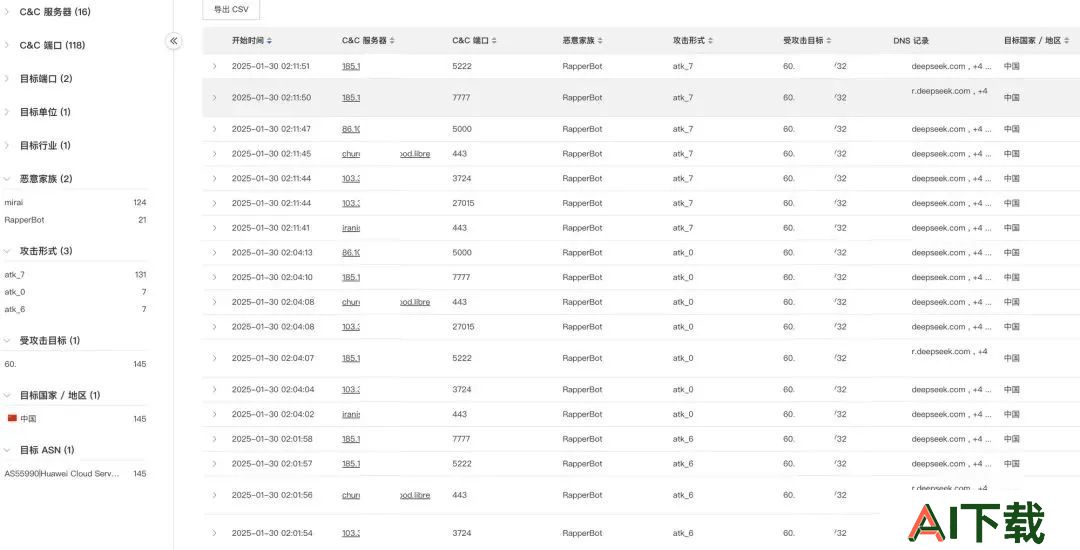This screenshot has height=550, width=1080.
Task: Click DNS record in 02:04:07 row
Action: click(x=949, y=351)
